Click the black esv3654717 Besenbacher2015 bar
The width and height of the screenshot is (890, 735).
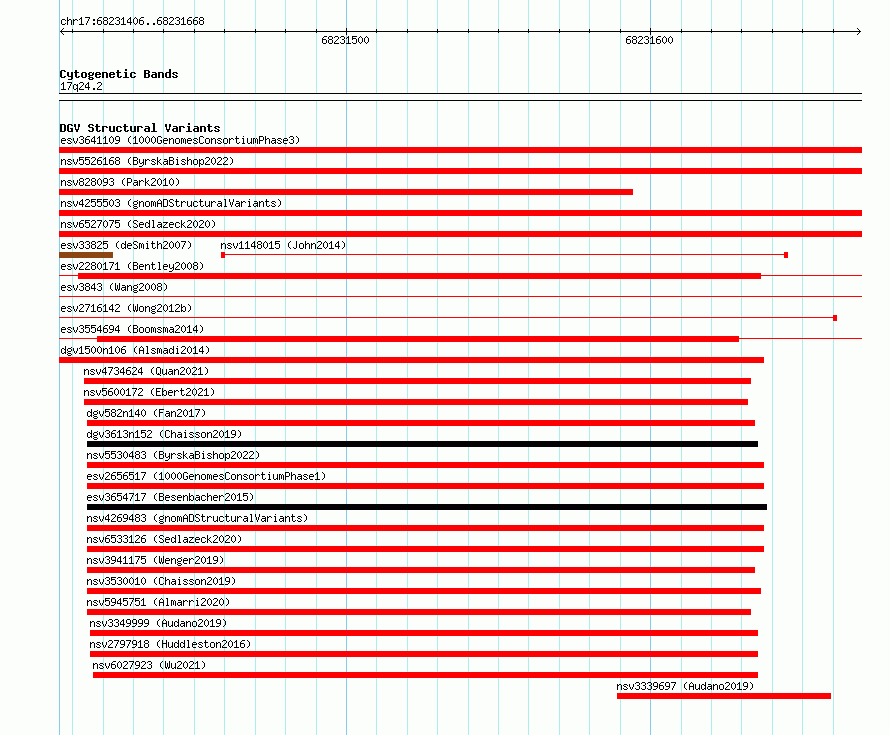click(x=427, y=507)
